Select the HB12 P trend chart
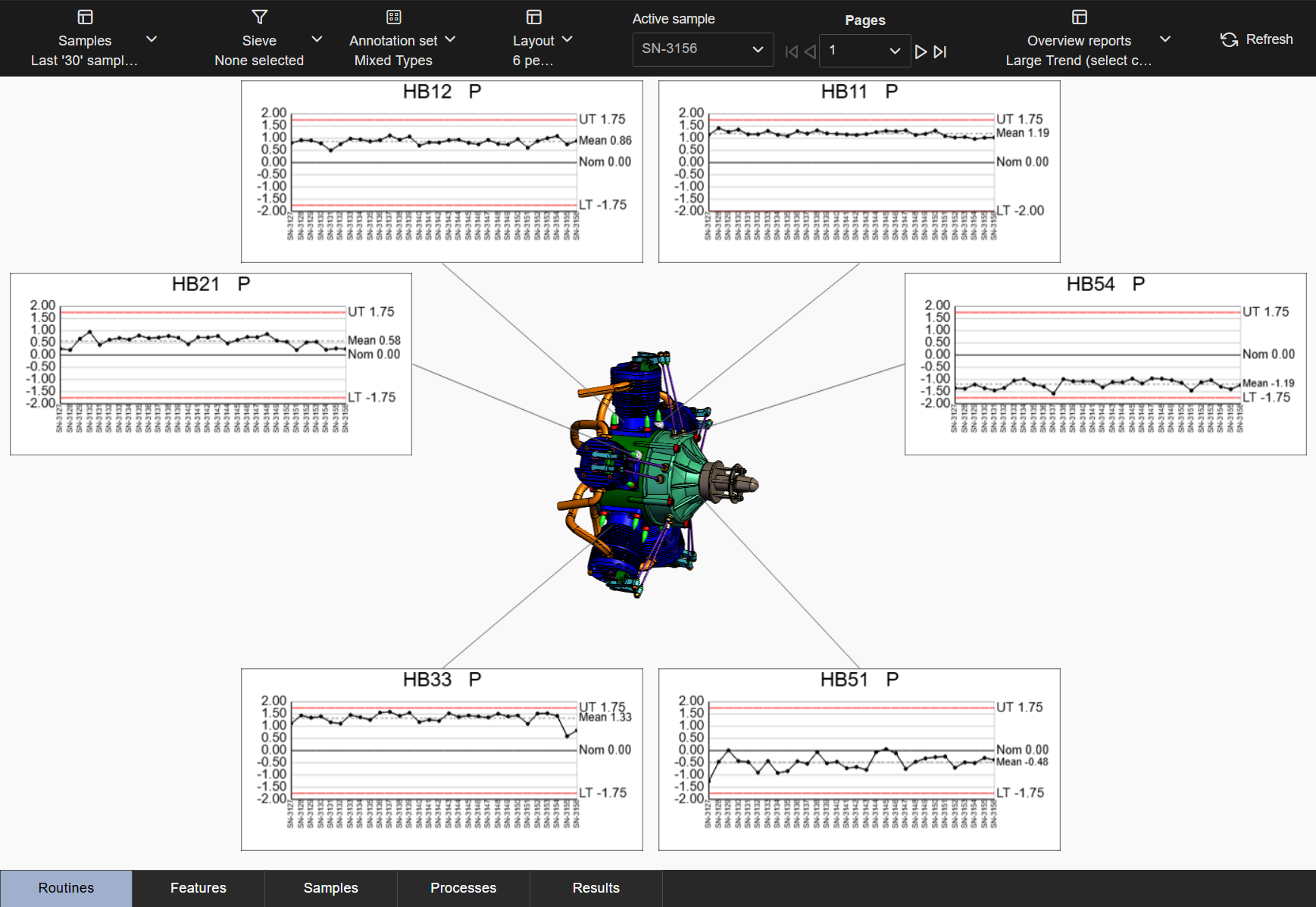Screen dimensions: 1316x907 pos(442,171)
